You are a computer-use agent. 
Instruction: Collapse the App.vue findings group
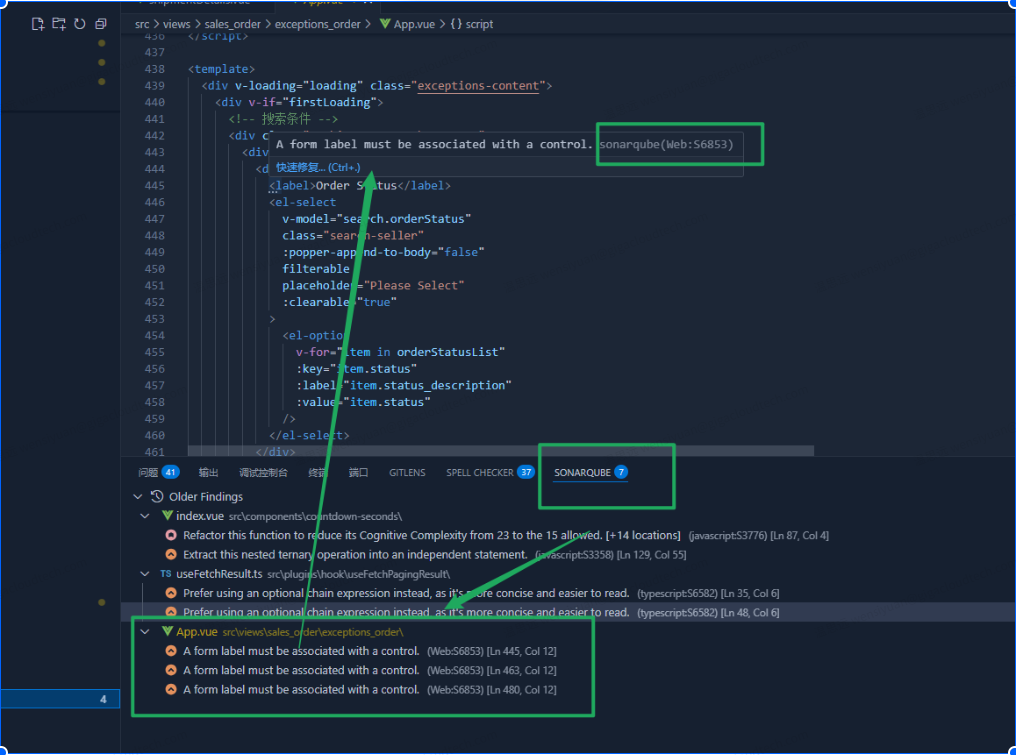144,631
